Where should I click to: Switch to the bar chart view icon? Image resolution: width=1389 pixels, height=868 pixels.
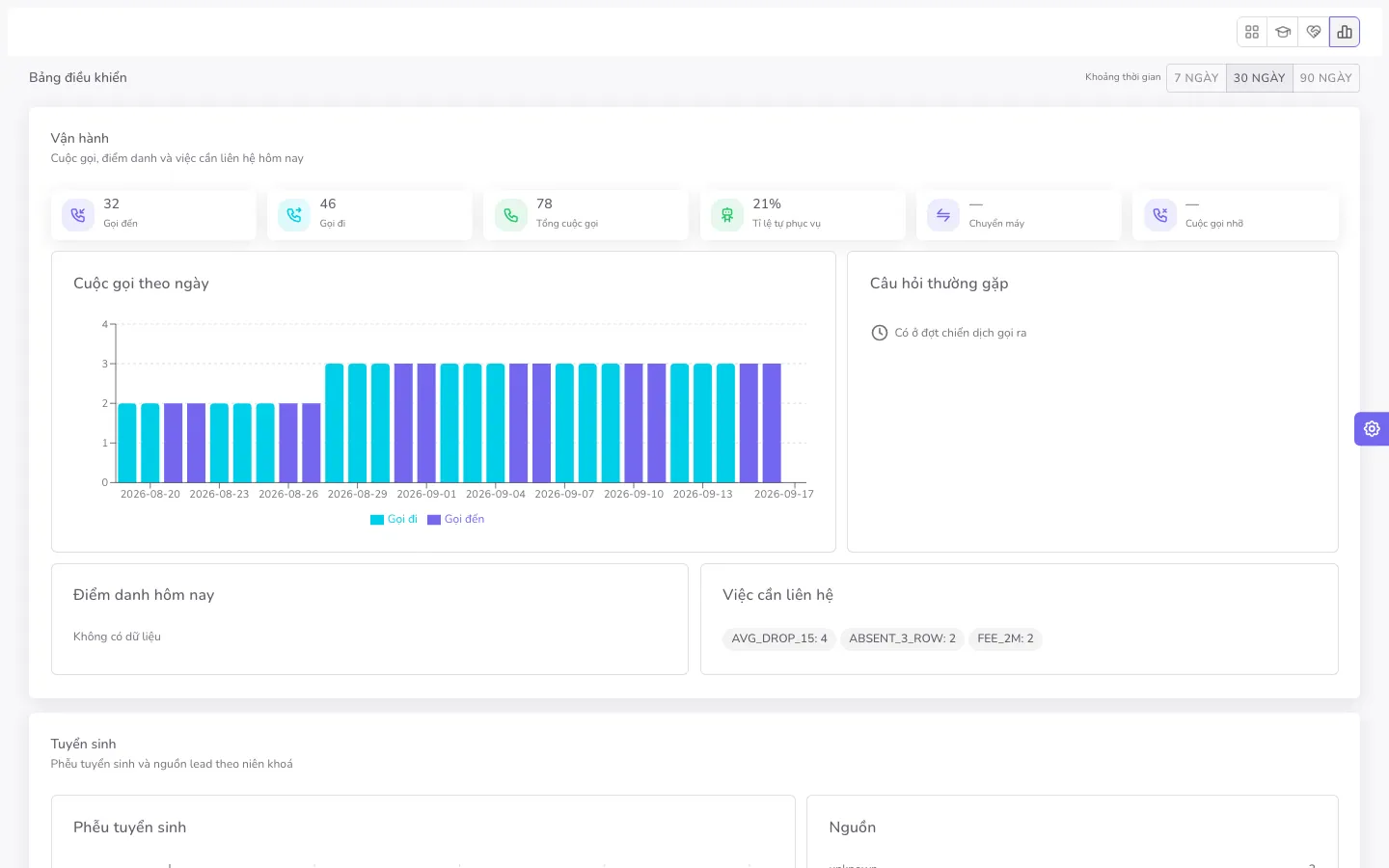[1345, 32]
